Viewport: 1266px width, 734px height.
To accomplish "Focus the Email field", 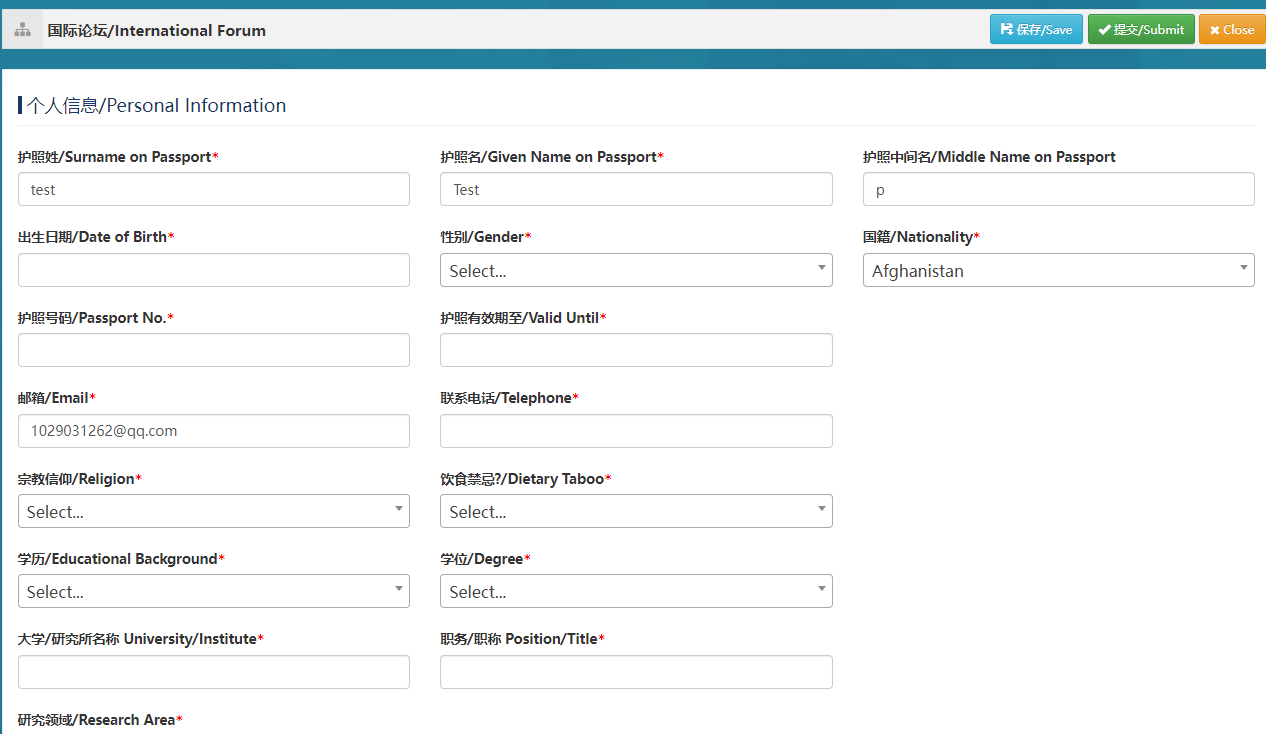I will point(214,431).
